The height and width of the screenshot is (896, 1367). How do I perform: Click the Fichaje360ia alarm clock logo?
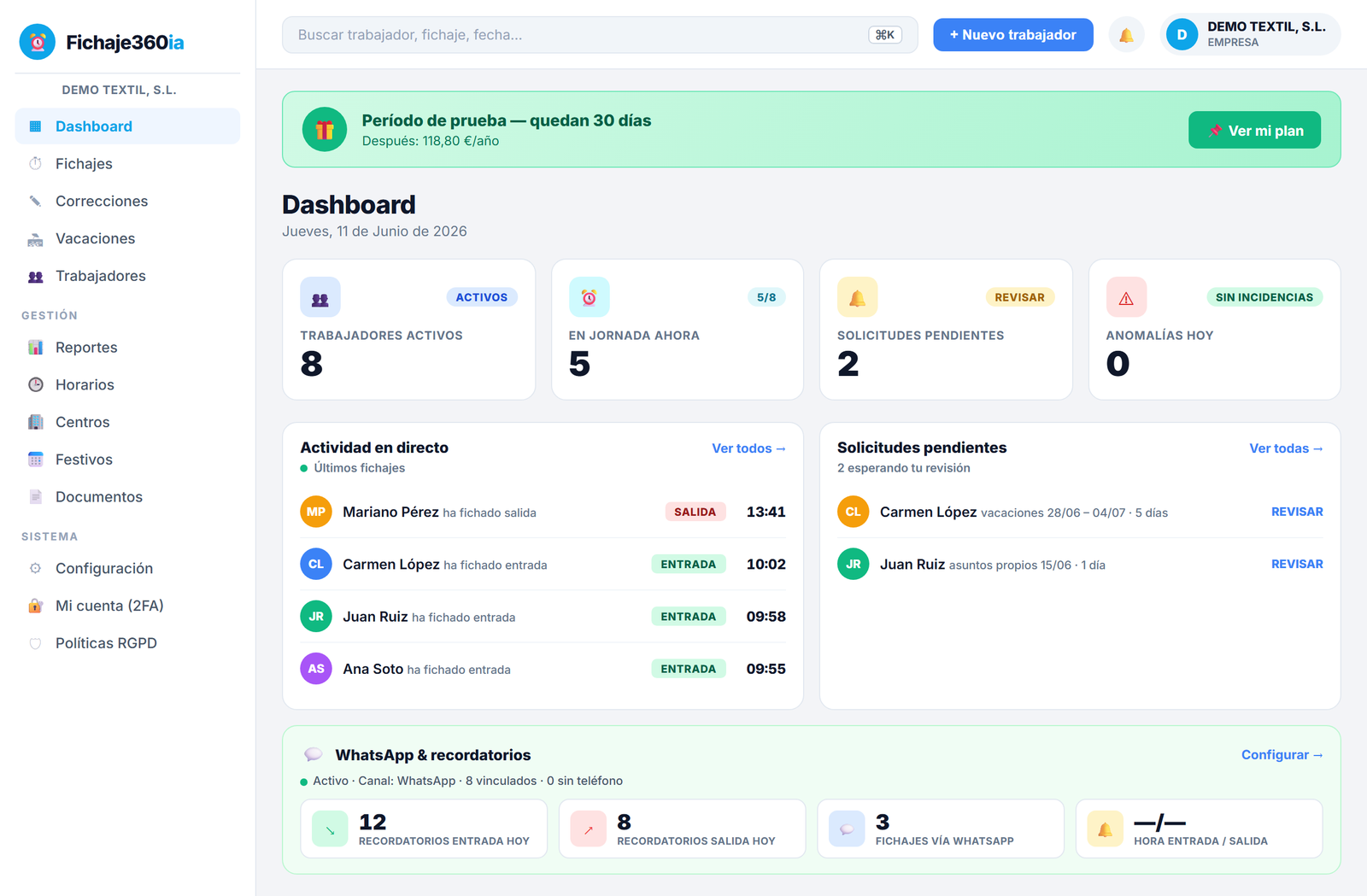[38, 42]
